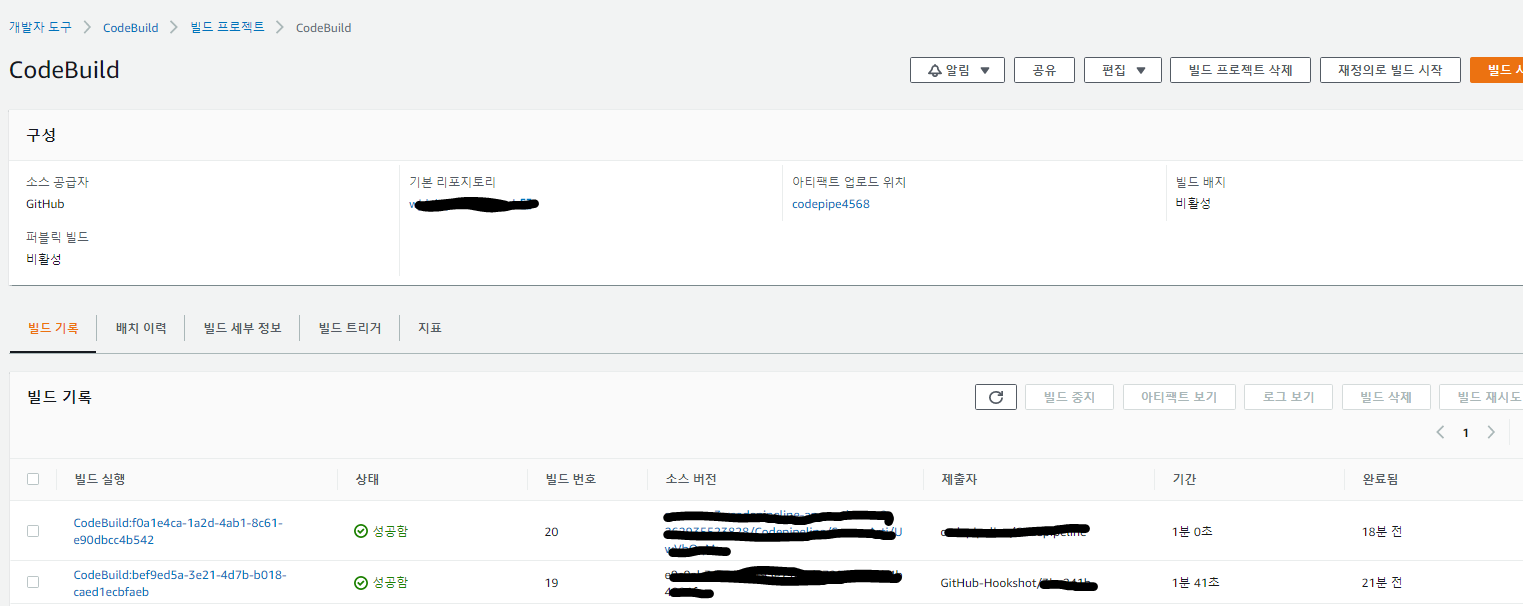Screen dimensions: 1523x606
Task: Click the 빌드 중지 button
Action: (1069, 397)
